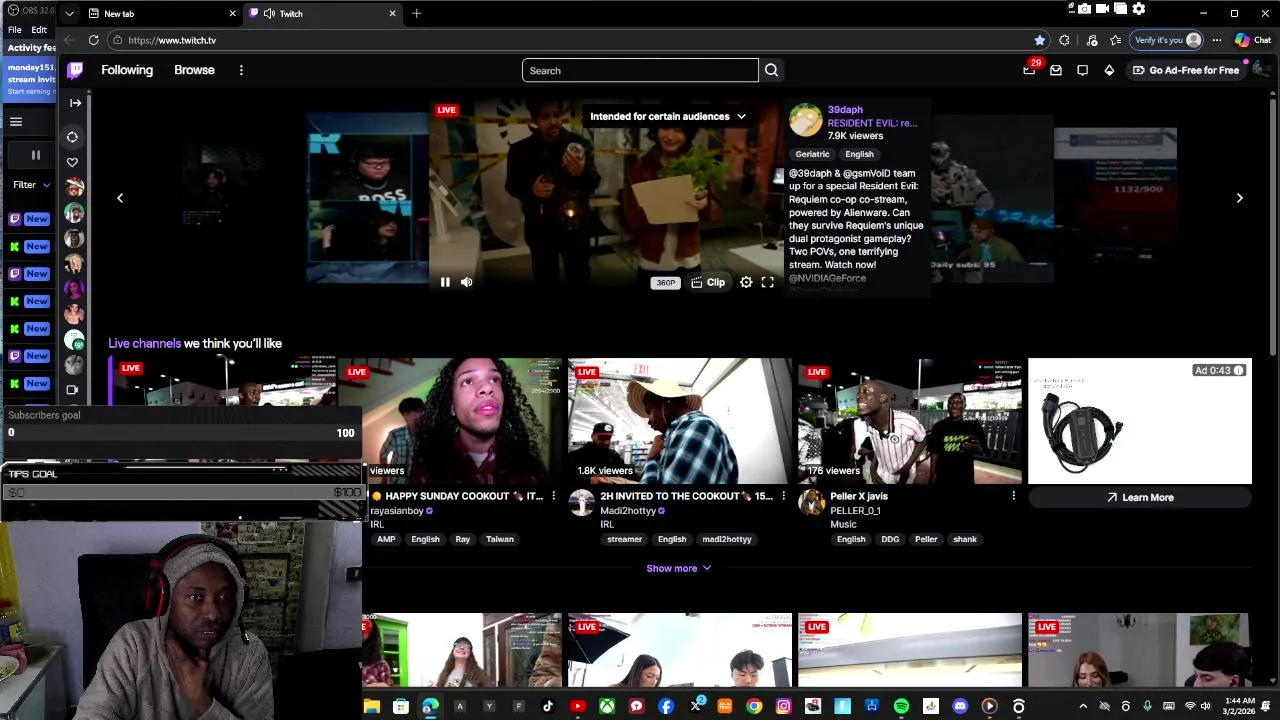Open the Whispers speech bubble icon

pyautogui.click(x=1082, y=70)
